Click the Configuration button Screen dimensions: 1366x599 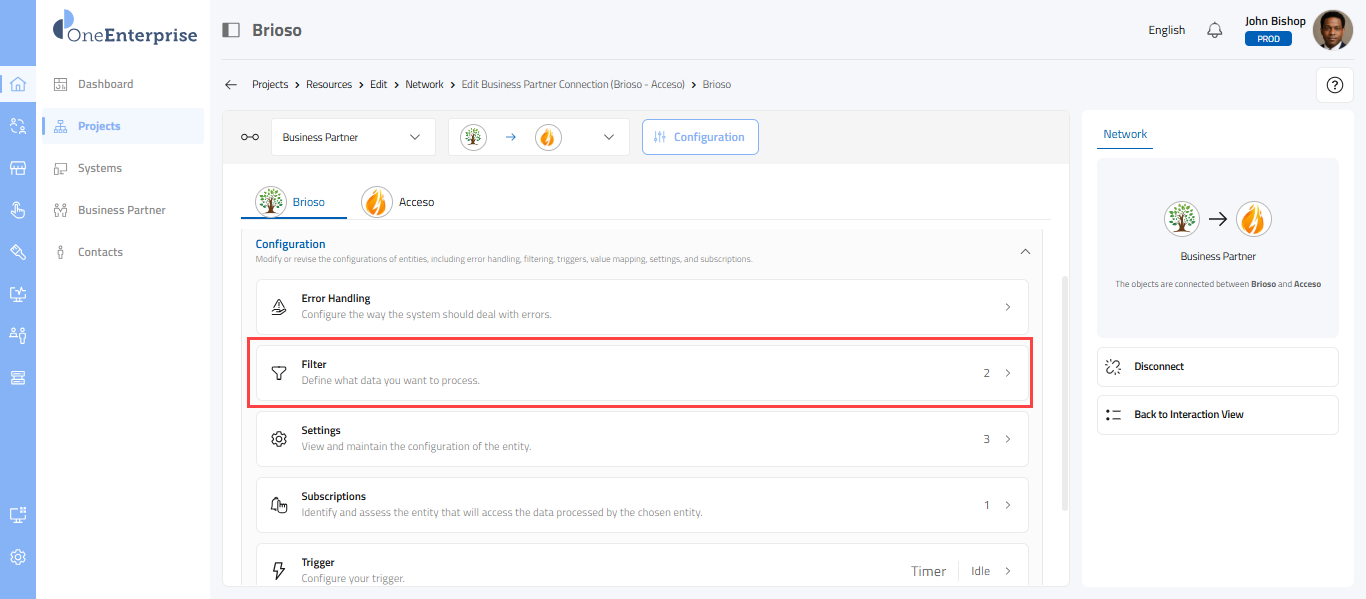click(x=700, y=137)
